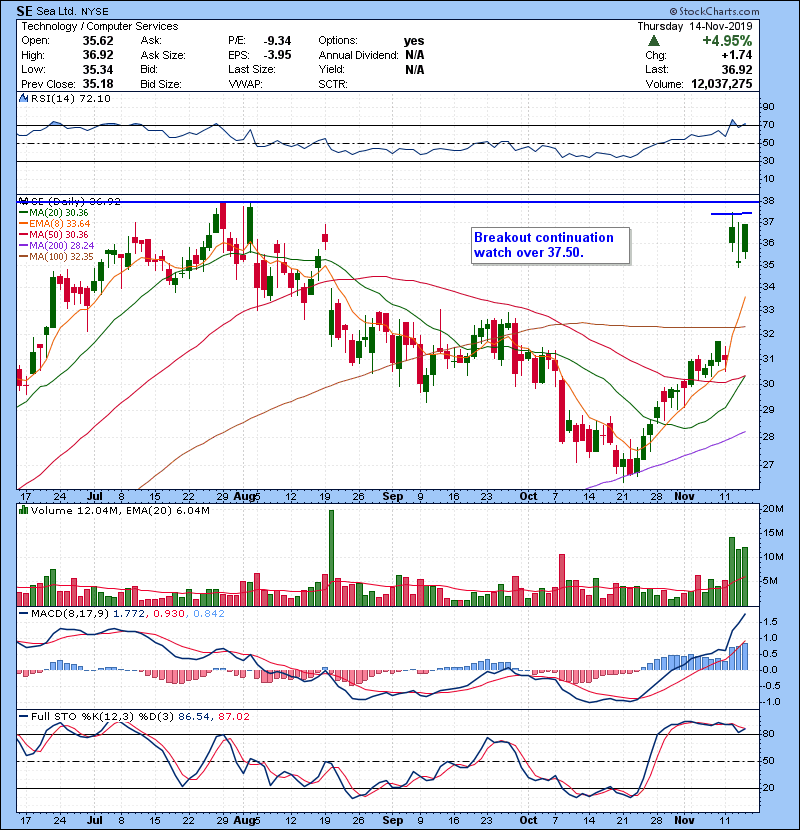Click the Volume 12.04M, EMA(20) 6.04M label
Image resolution: width=800 pixels, height=830 pixels.
point(120,511)
